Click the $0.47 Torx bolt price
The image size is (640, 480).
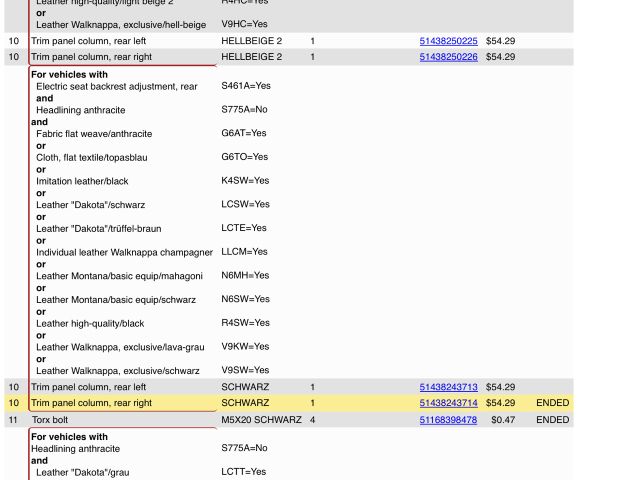pos(503,420)
